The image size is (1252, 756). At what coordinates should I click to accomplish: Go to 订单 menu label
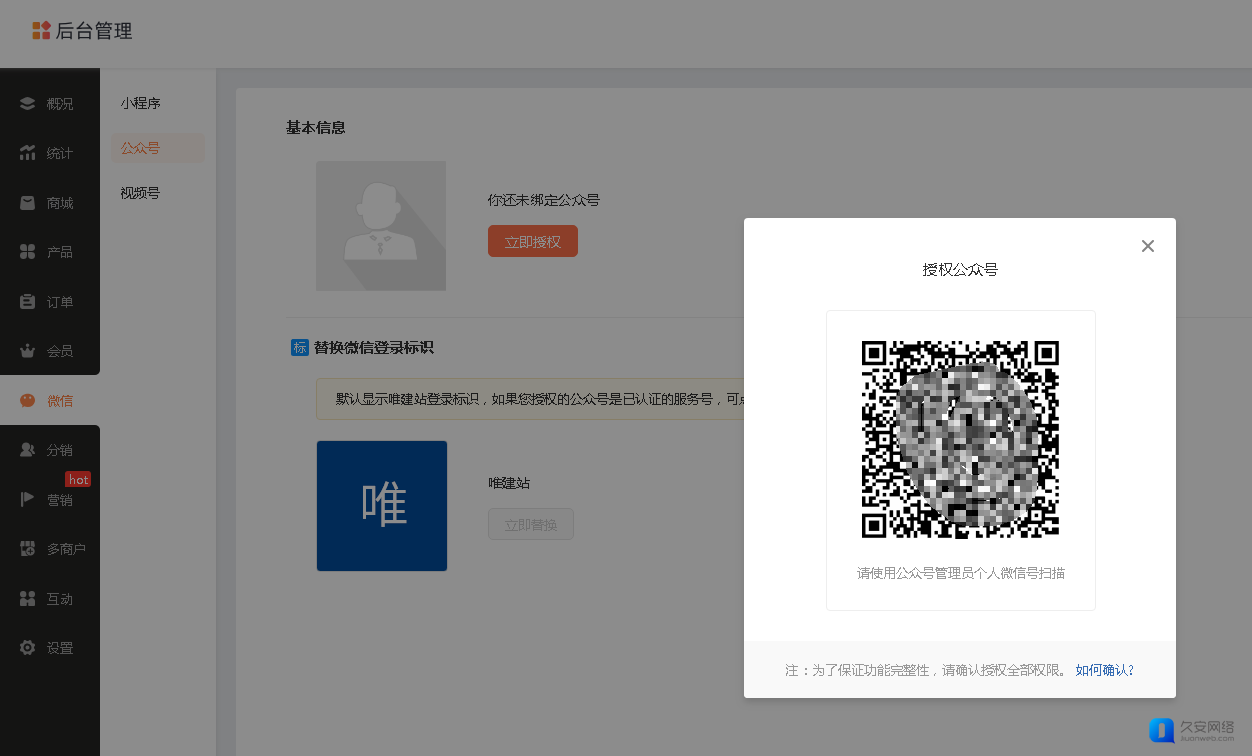[x=60, y=302]
